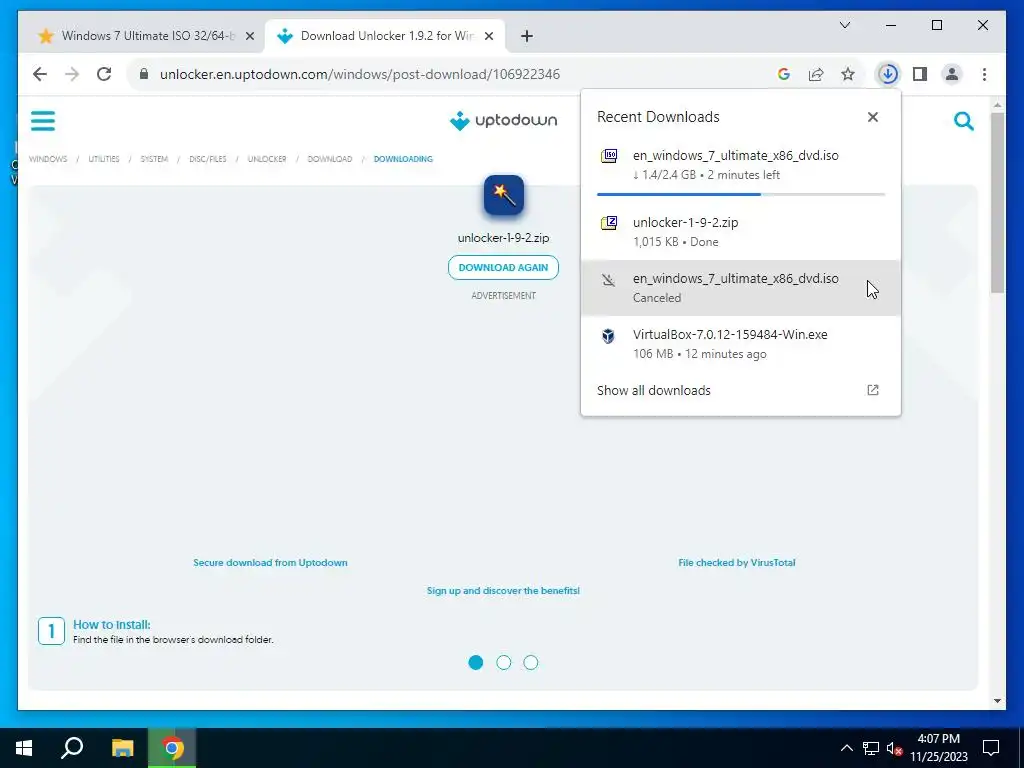Open Windows taskbar search
Image resolution: width=1024 pixels, height=768 pixels.
point(72,748)
